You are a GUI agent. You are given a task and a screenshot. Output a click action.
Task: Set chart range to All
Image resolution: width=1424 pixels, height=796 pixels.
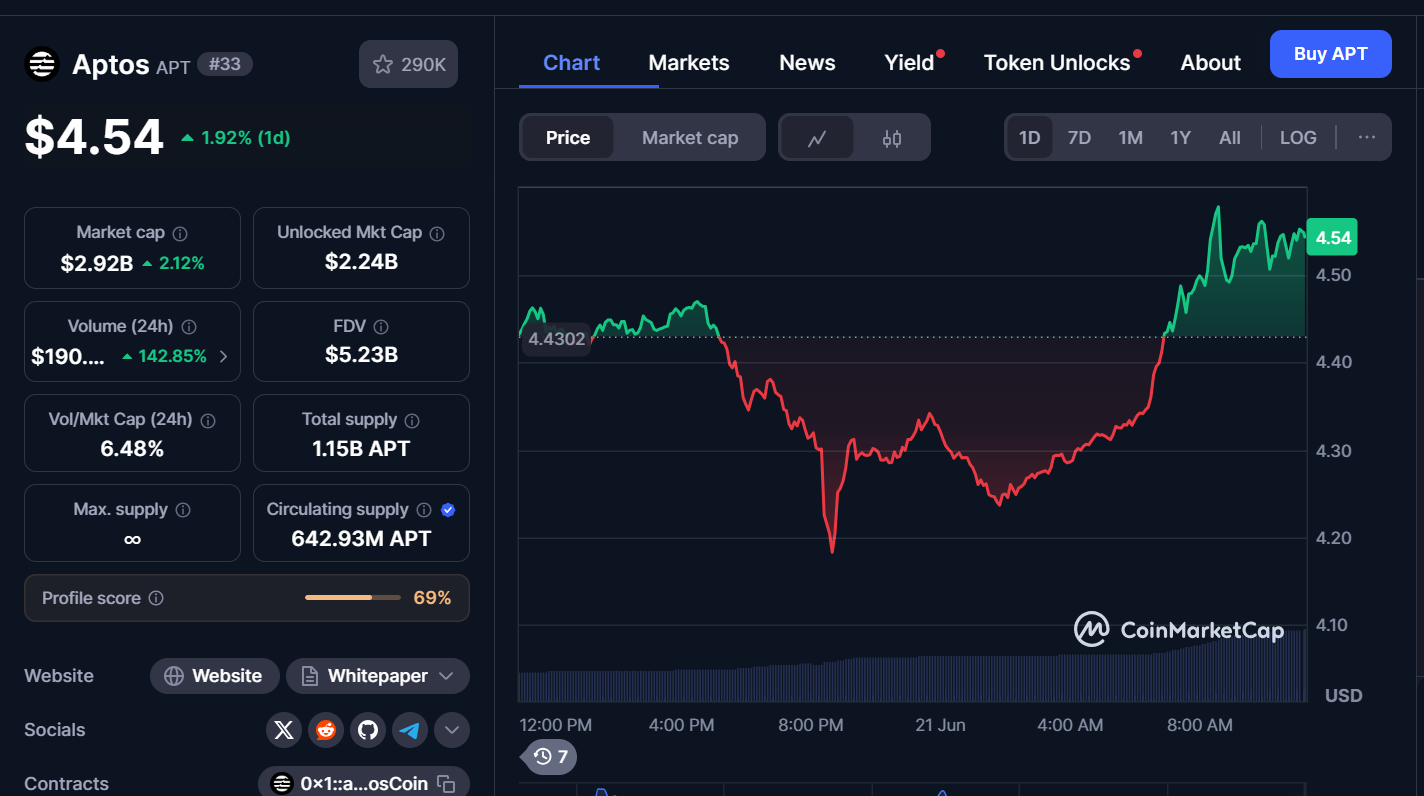[1230, 138]
